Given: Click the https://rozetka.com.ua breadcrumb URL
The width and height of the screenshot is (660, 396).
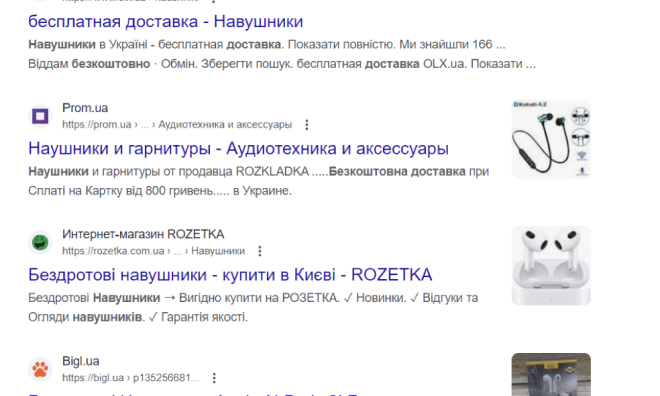Looking at the screenshot, I should 153,251.
